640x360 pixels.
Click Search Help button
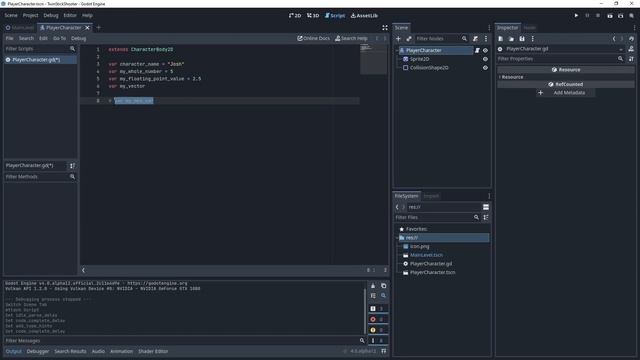[351, 38]
